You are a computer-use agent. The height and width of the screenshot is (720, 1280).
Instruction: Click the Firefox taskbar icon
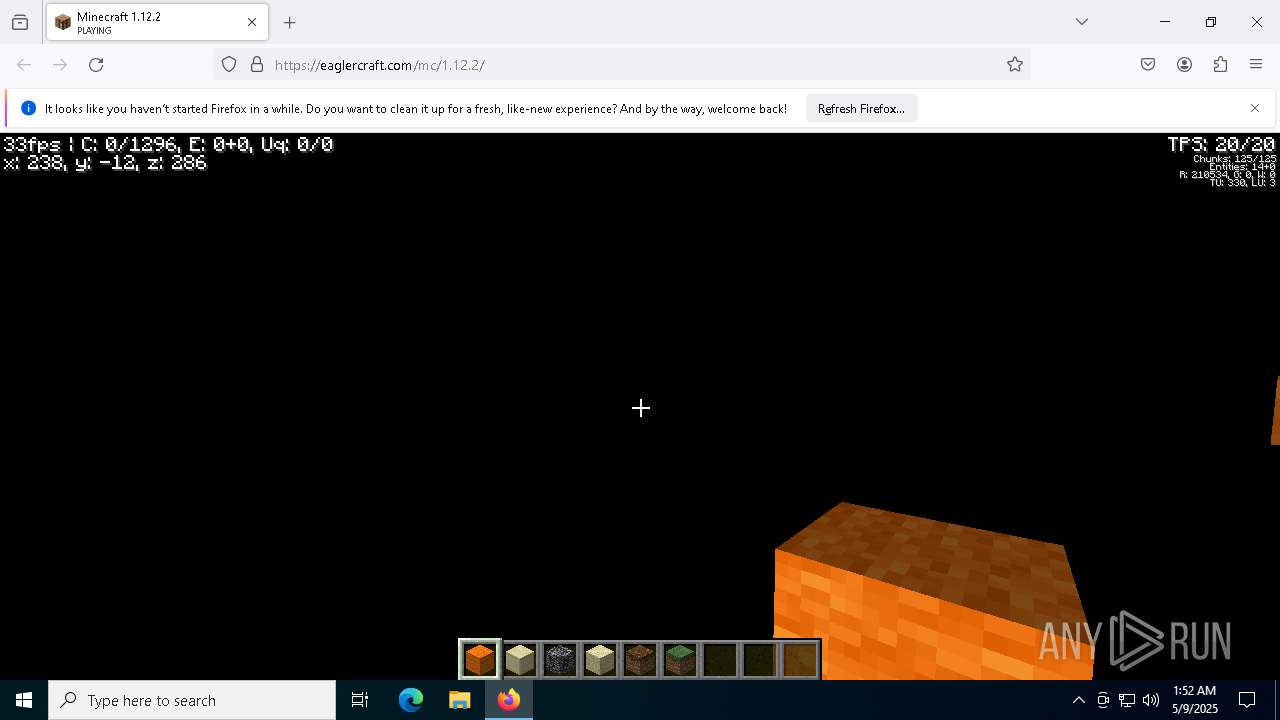(509, 700)
